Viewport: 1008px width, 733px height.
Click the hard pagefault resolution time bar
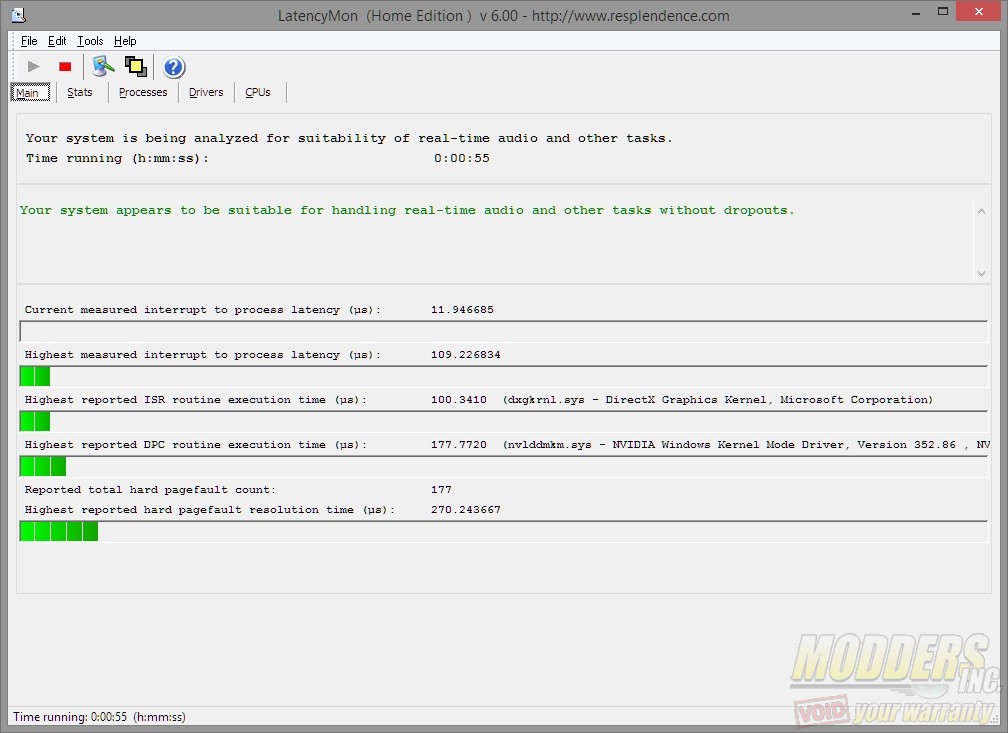tap(503, 531)
